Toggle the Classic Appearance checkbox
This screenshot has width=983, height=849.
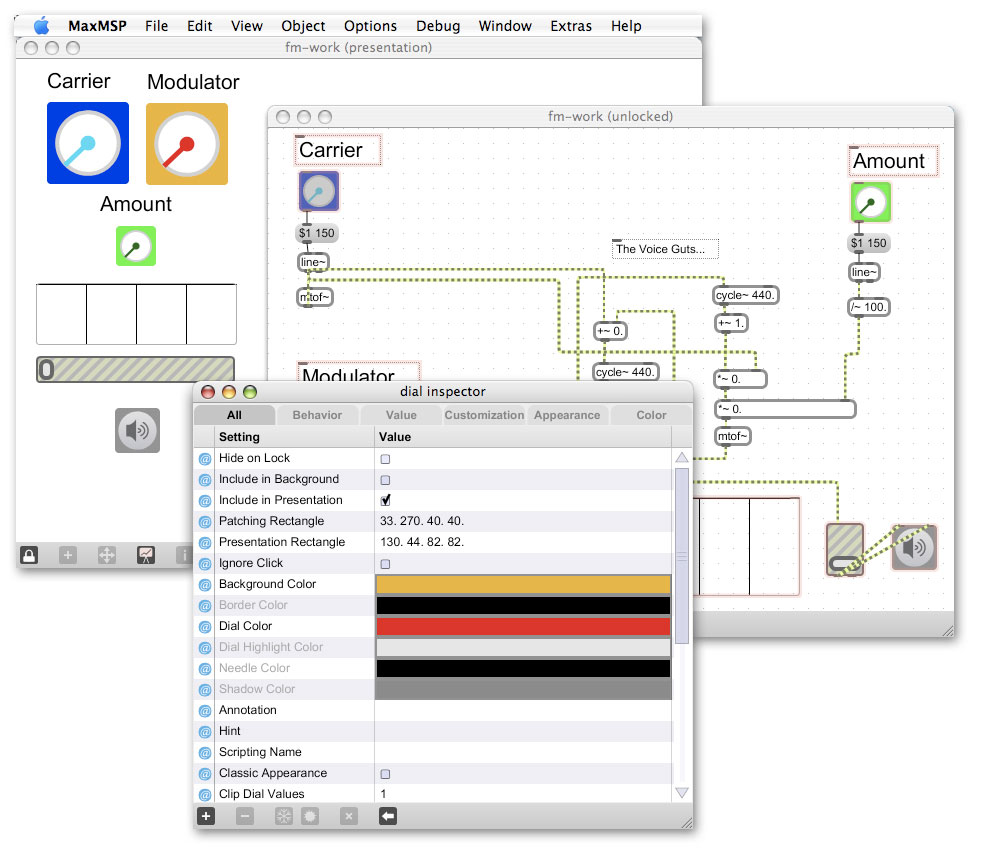386,774
